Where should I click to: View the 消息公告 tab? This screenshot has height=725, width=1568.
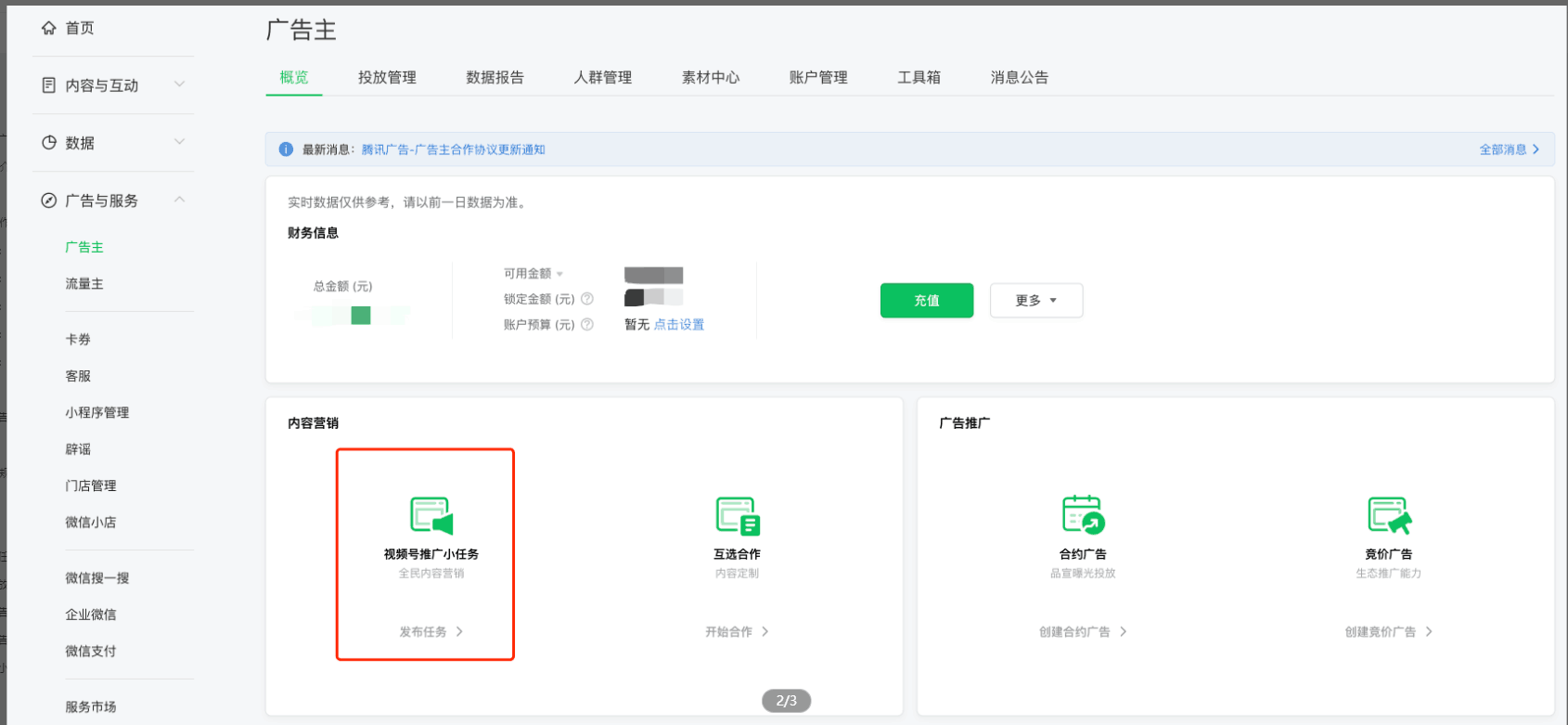coord(1019,77)
